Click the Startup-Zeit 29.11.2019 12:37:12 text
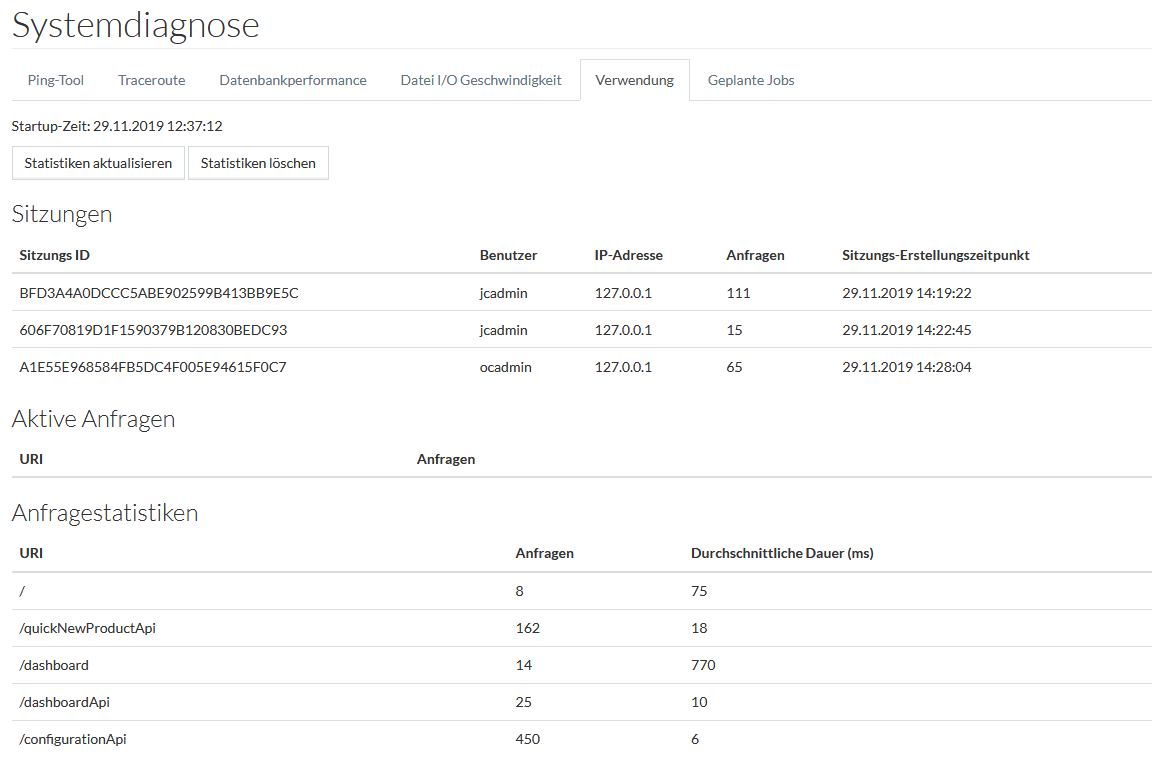This screenshot has height=757, width=1161. point(117,126)
